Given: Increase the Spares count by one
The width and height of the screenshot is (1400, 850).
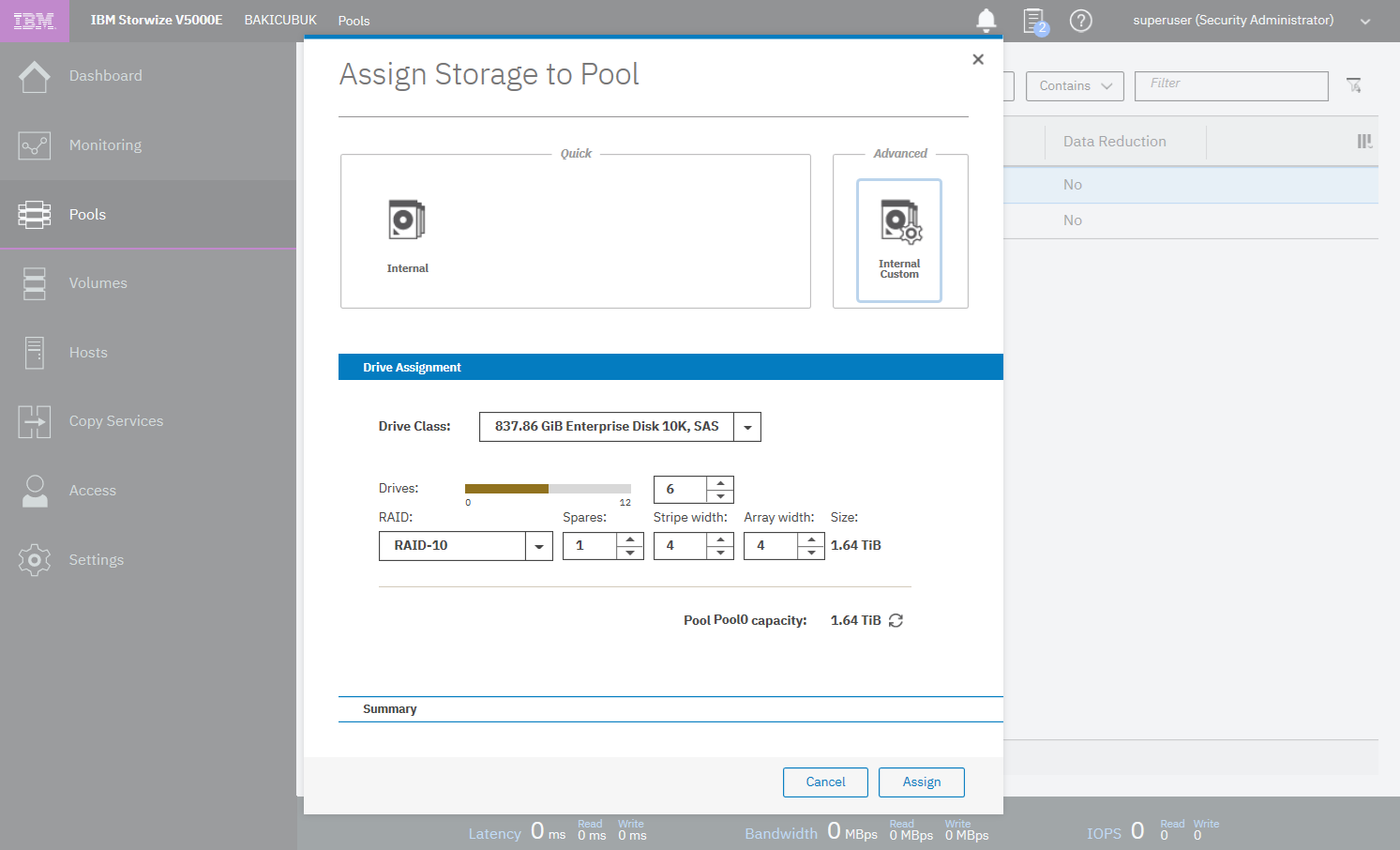Looking at the screenshot, I should point(630,539).
